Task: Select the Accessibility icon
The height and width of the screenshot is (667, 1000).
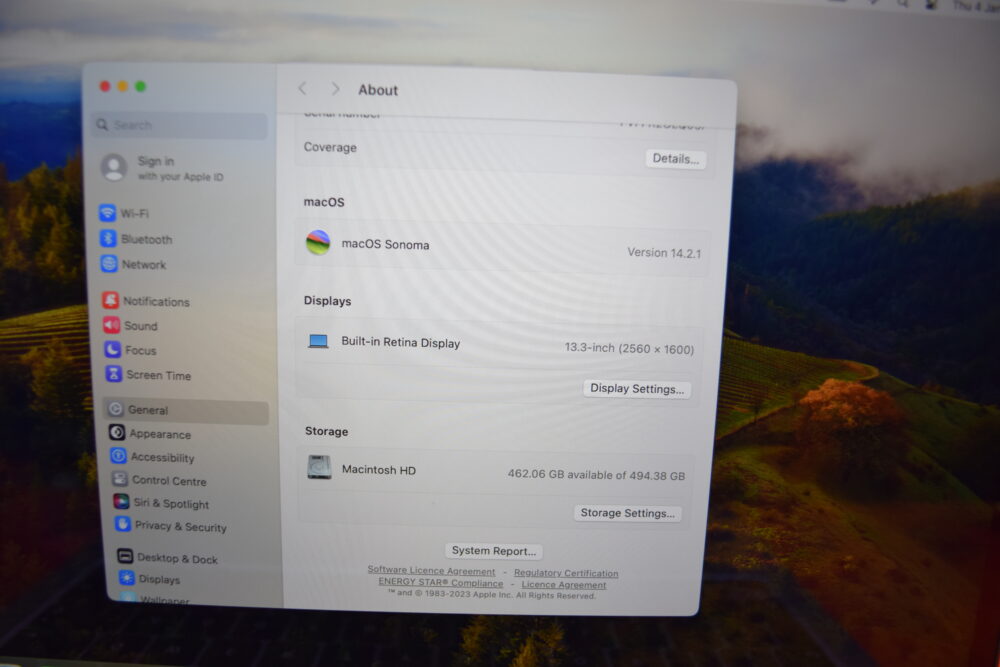Action: pyautogui.click(x=118, y=456)
